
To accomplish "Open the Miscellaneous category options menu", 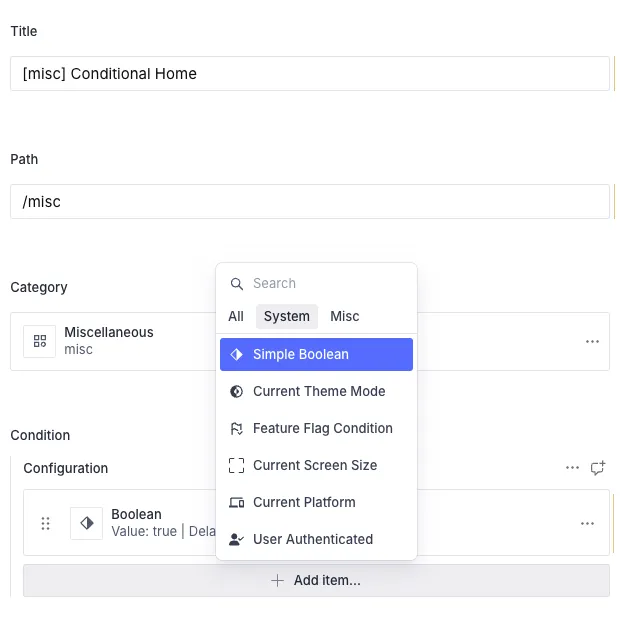I will click(593, 341).
